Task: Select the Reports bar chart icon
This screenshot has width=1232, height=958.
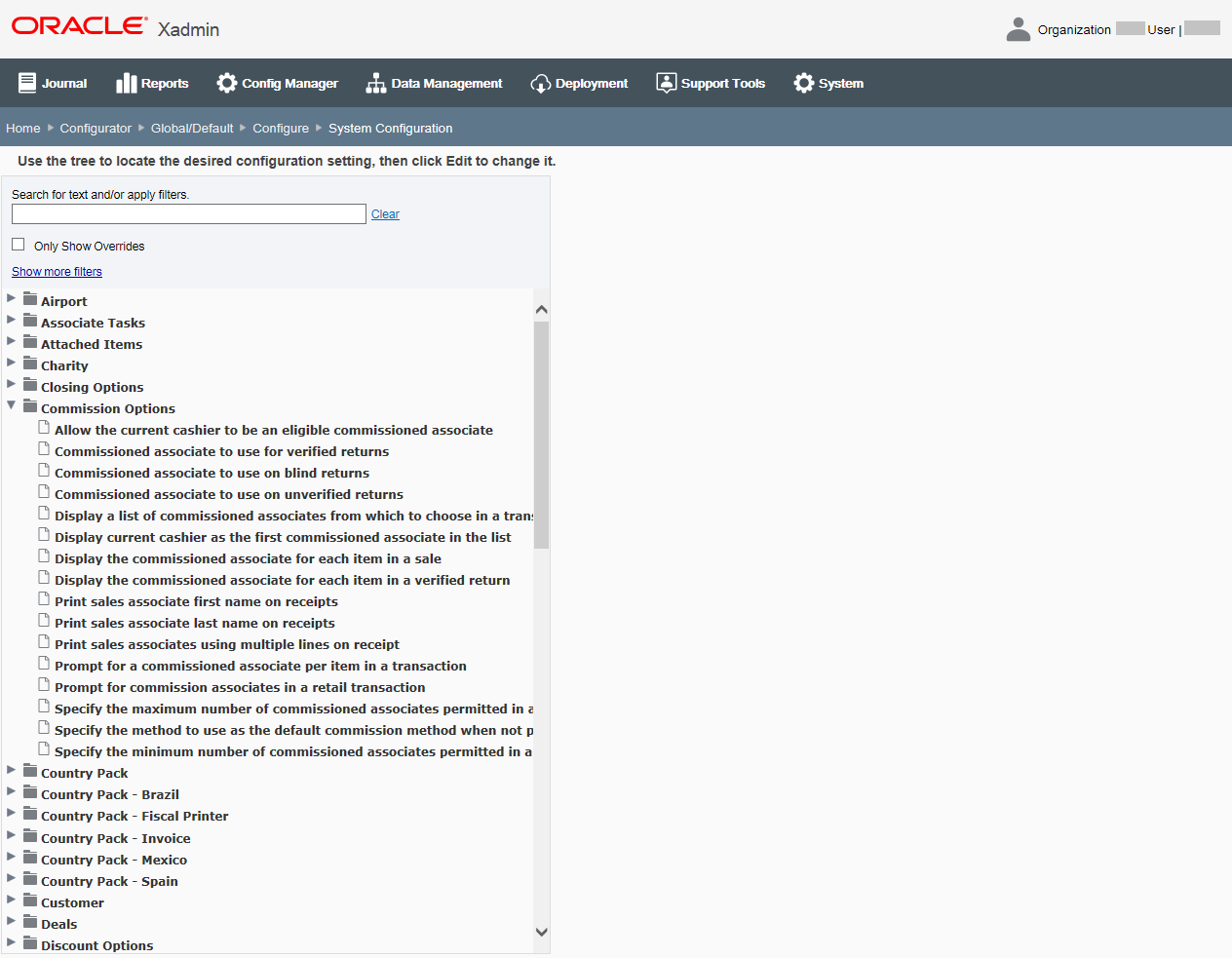Action: click(128, 82)
